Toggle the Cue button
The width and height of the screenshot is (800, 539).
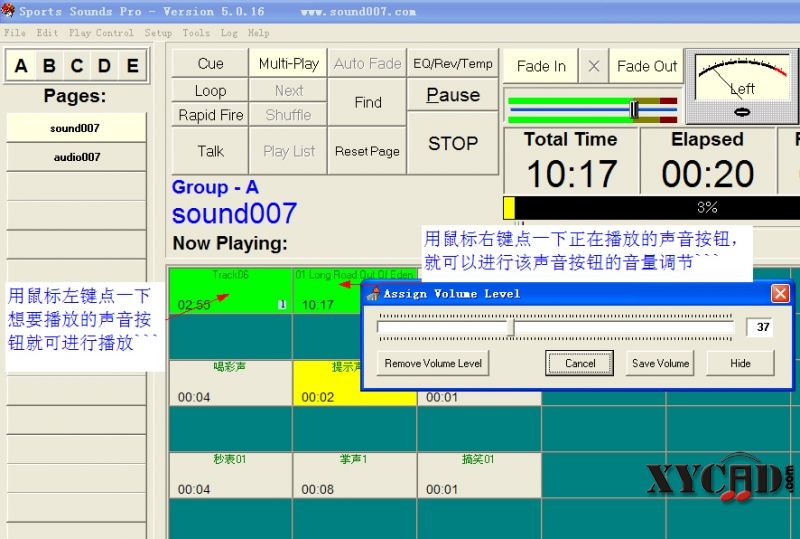point(210,63)
